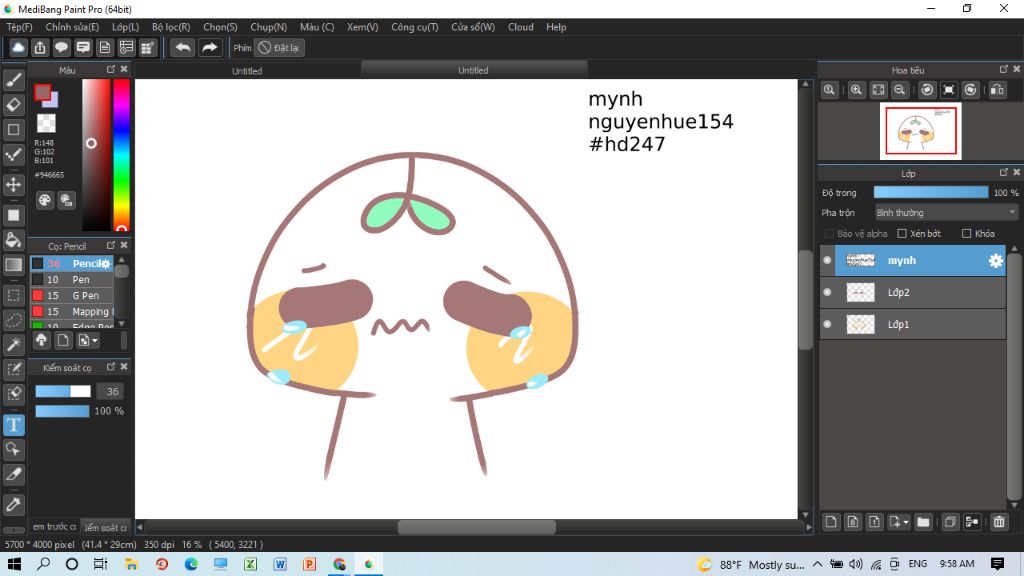Image resolution: width=1024 pixels, height=576 pixels.
Task: Click the foreground color swatch
Action: pyautogui.click(x=43, y=93)
